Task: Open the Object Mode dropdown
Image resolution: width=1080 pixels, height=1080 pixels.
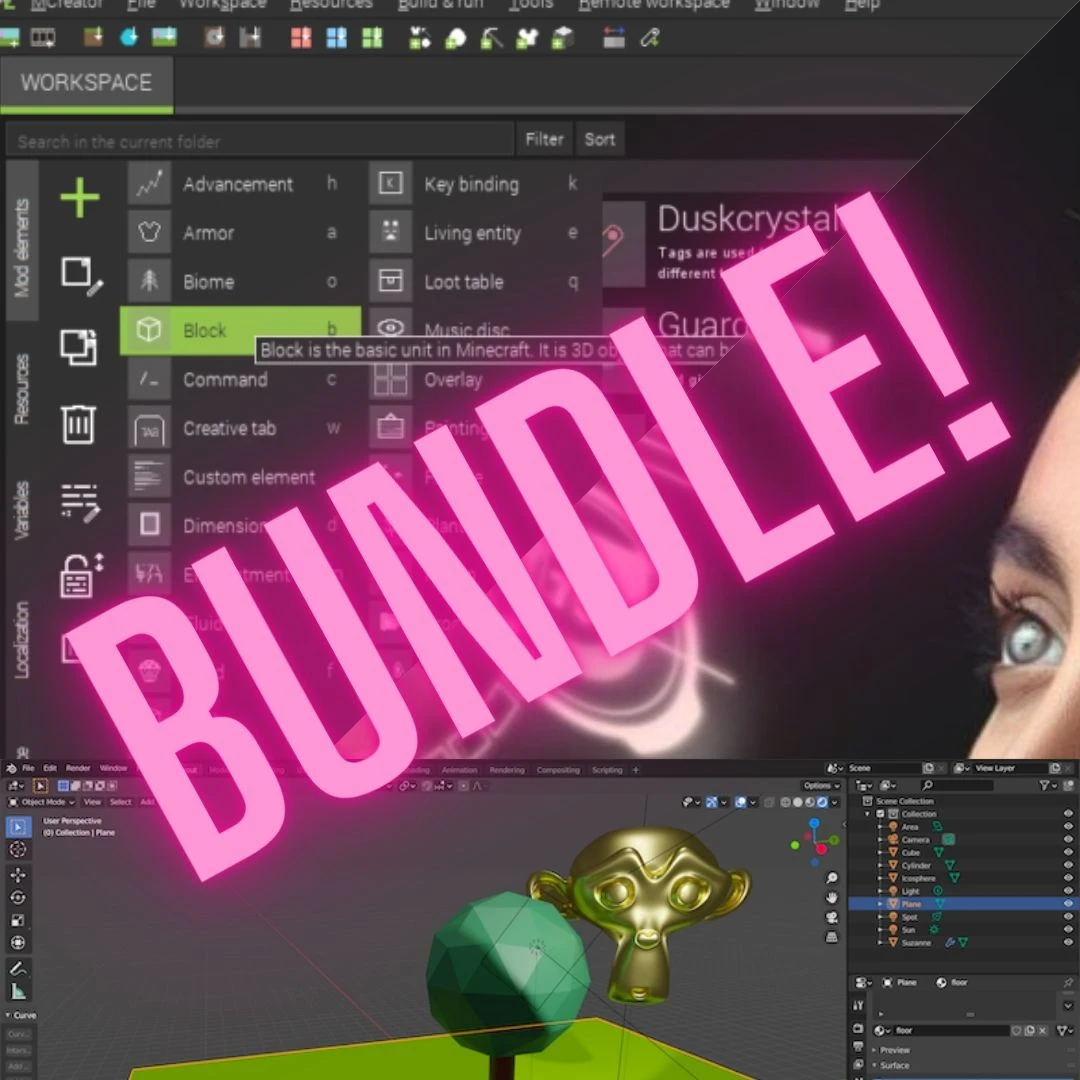Action: pyautogui.click(x=42, y=802)
